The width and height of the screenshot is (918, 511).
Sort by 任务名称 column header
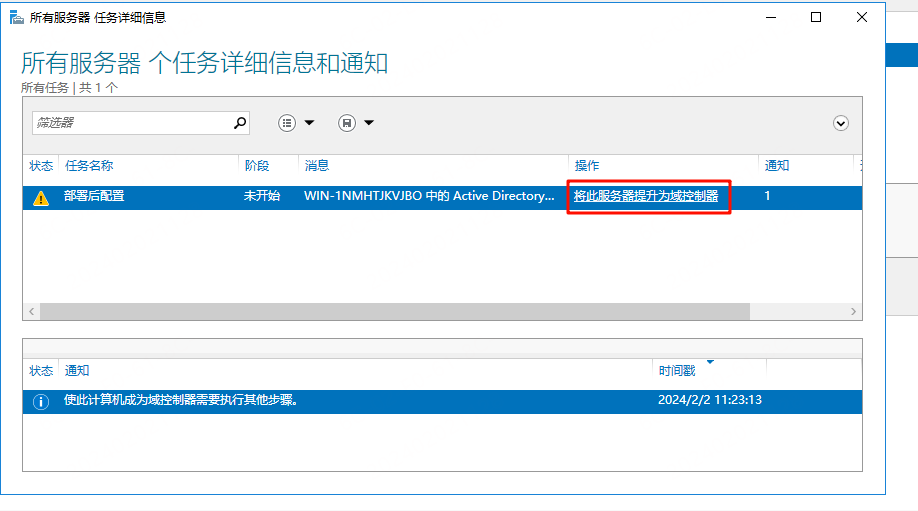tap(89, 166)
